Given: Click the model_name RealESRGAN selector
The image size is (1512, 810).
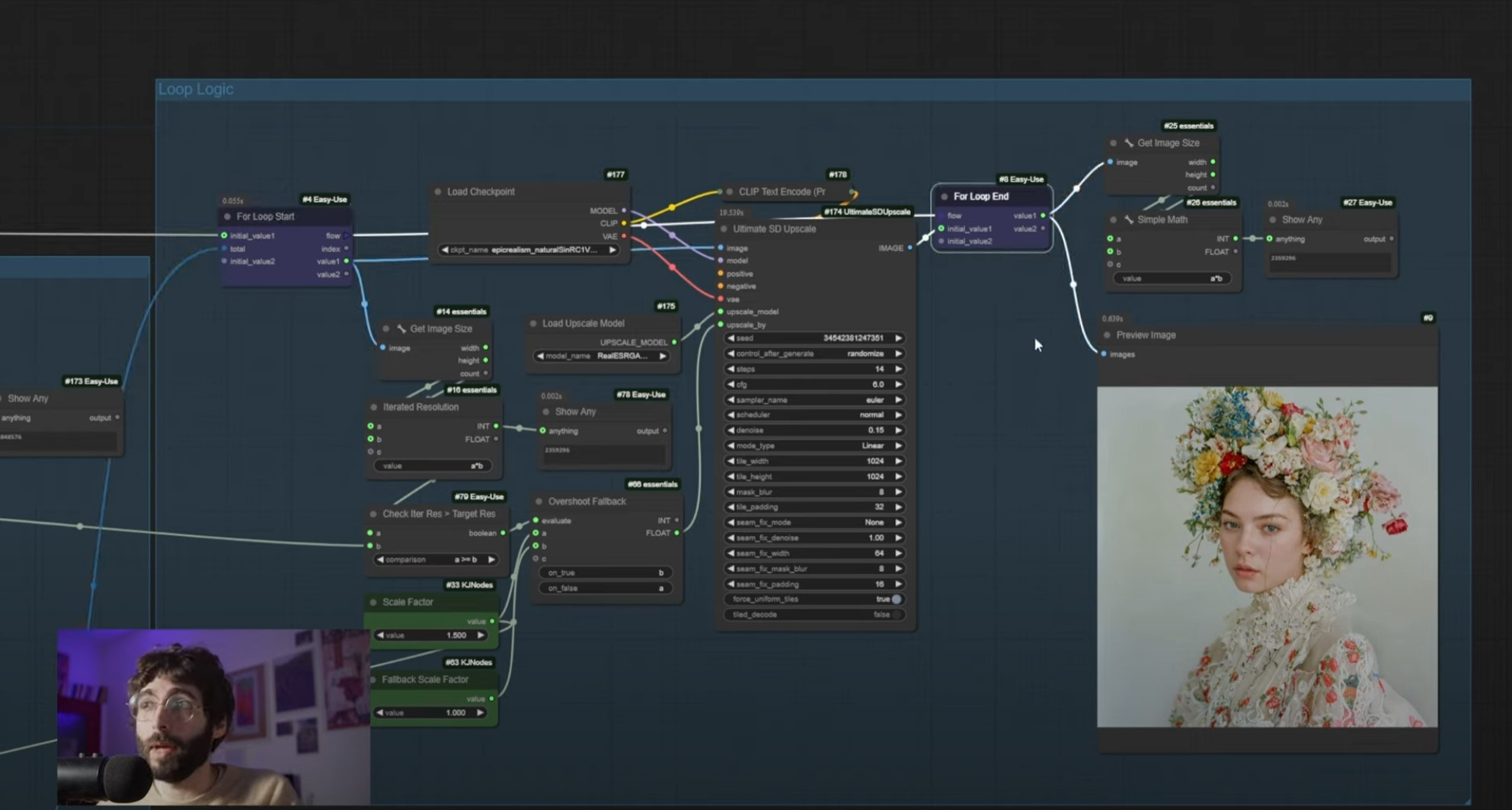Looking at the screenshot, I should 602,356.
